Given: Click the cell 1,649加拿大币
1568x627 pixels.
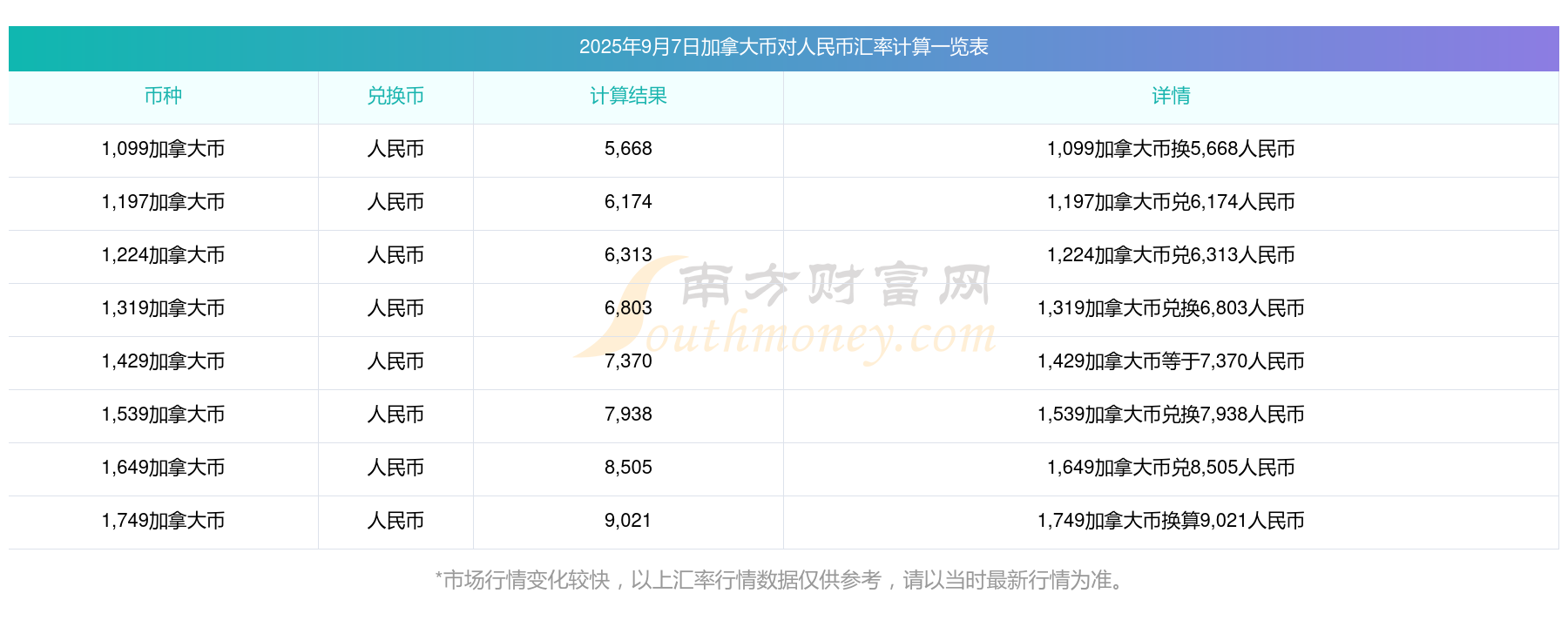Looking at the screenshot, I should (x=163, y=468).
